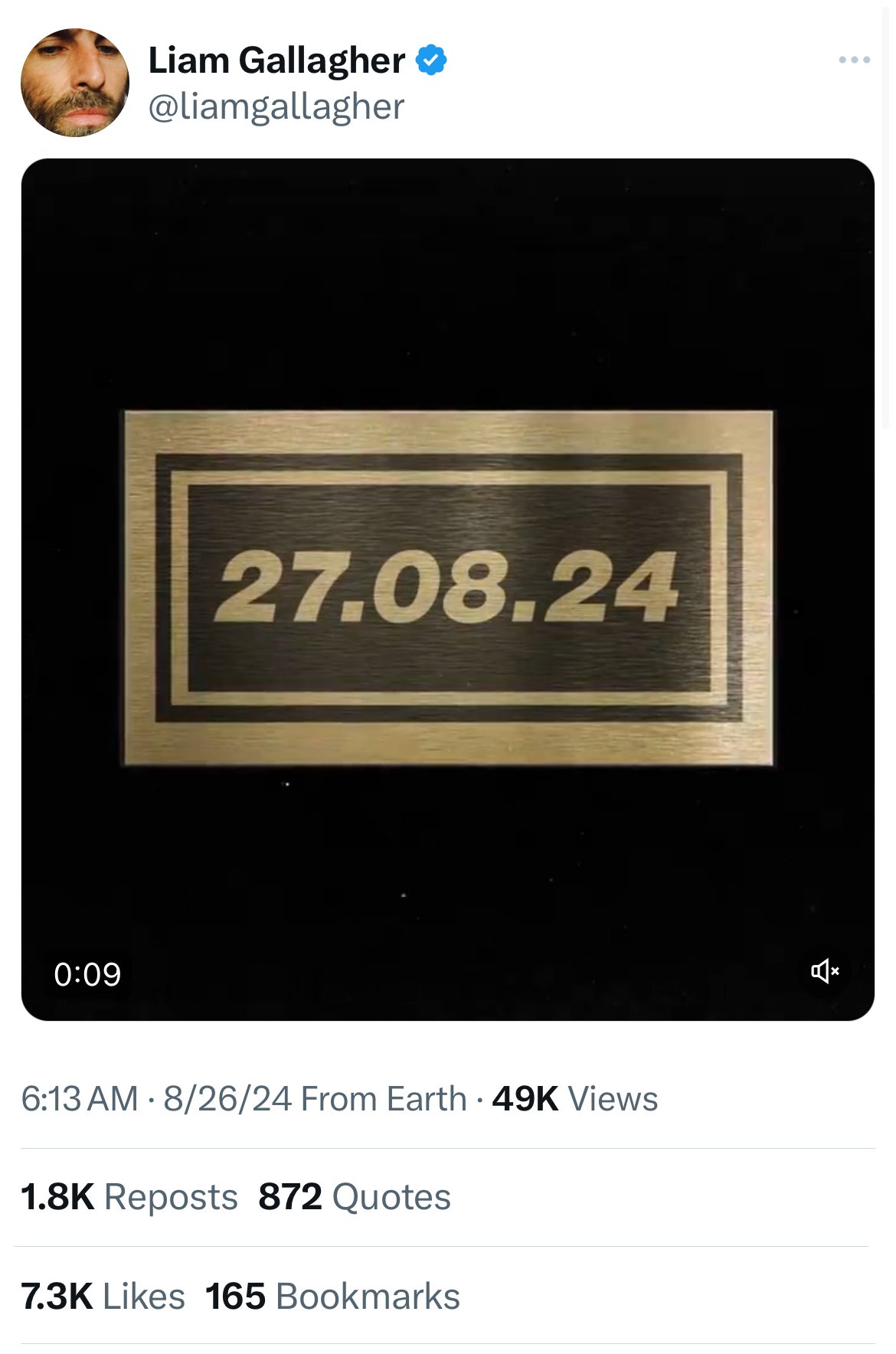Show the 872 Quotes list
Screen dimensions: 896x1354
pyautogui.click(x=355, y=1197)
